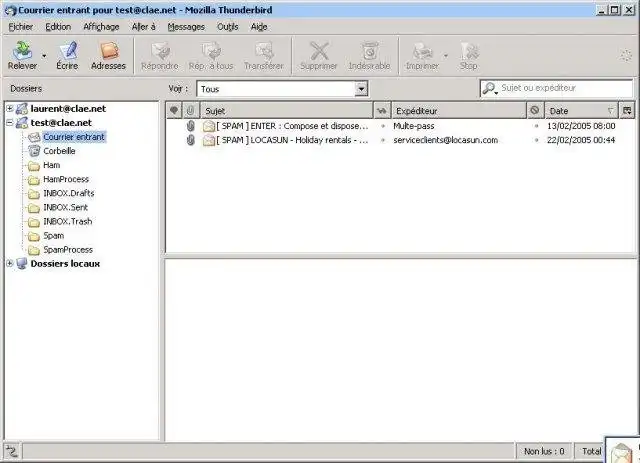Open the SpamProcess folder

pos(68,249)
